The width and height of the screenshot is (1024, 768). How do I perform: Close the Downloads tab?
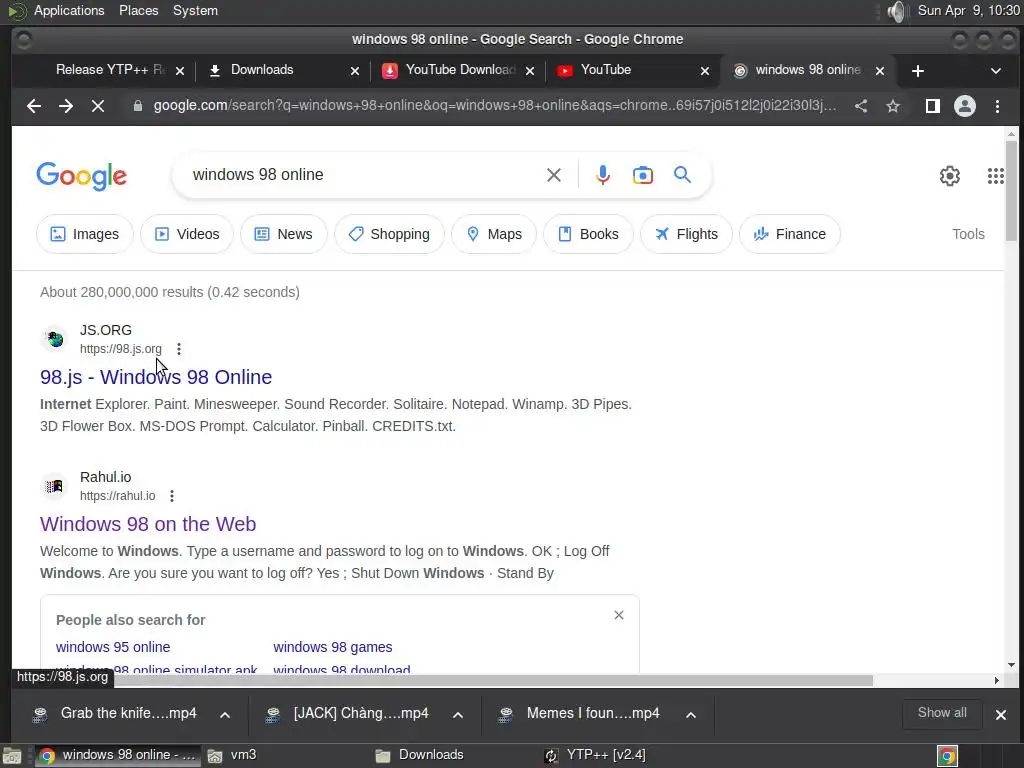(x=355, y=71)
